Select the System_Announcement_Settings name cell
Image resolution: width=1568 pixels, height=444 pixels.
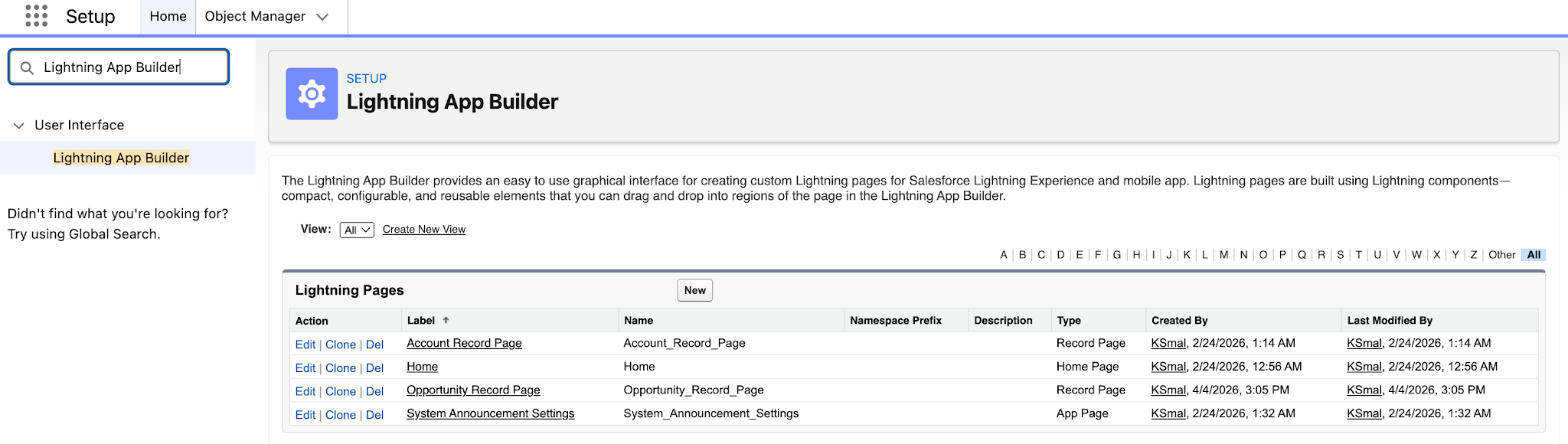[711, 413]
